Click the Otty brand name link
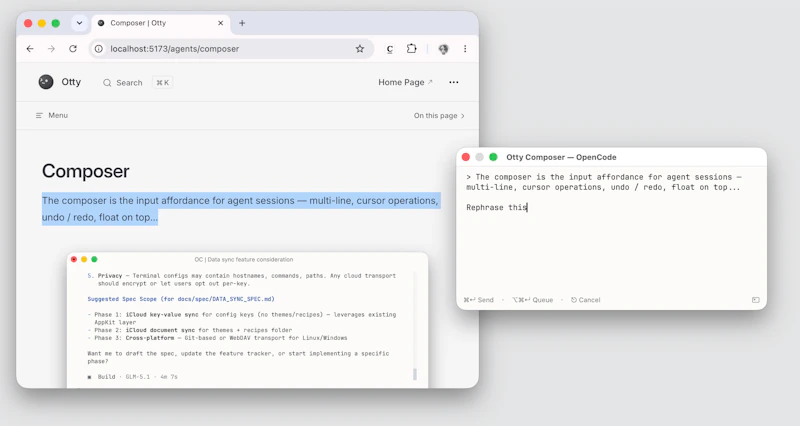800x426 pixels. 71,82
